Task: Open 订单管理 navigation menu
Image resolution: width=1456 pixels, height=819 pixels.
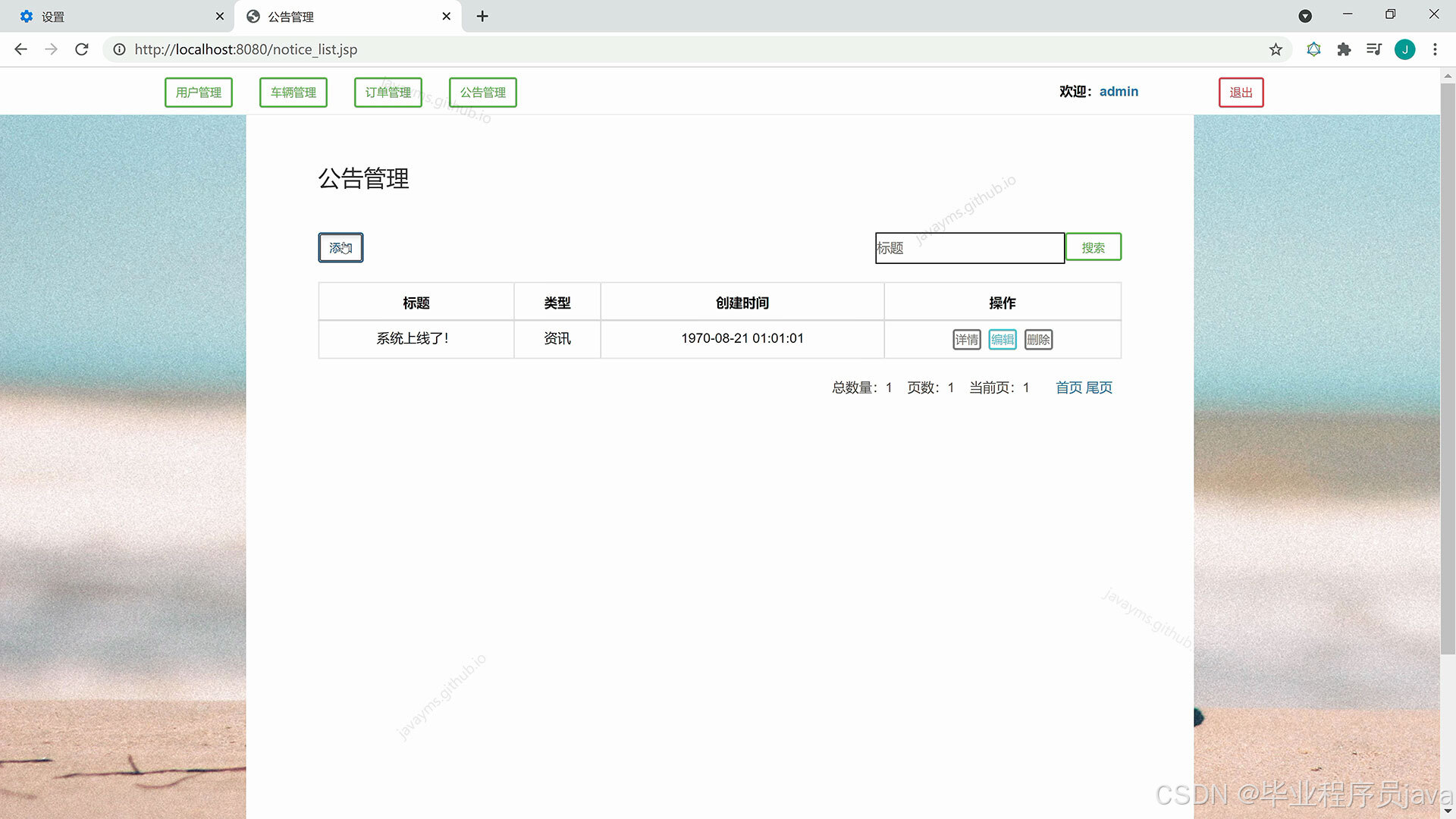Action: click(x=388, y=93)
